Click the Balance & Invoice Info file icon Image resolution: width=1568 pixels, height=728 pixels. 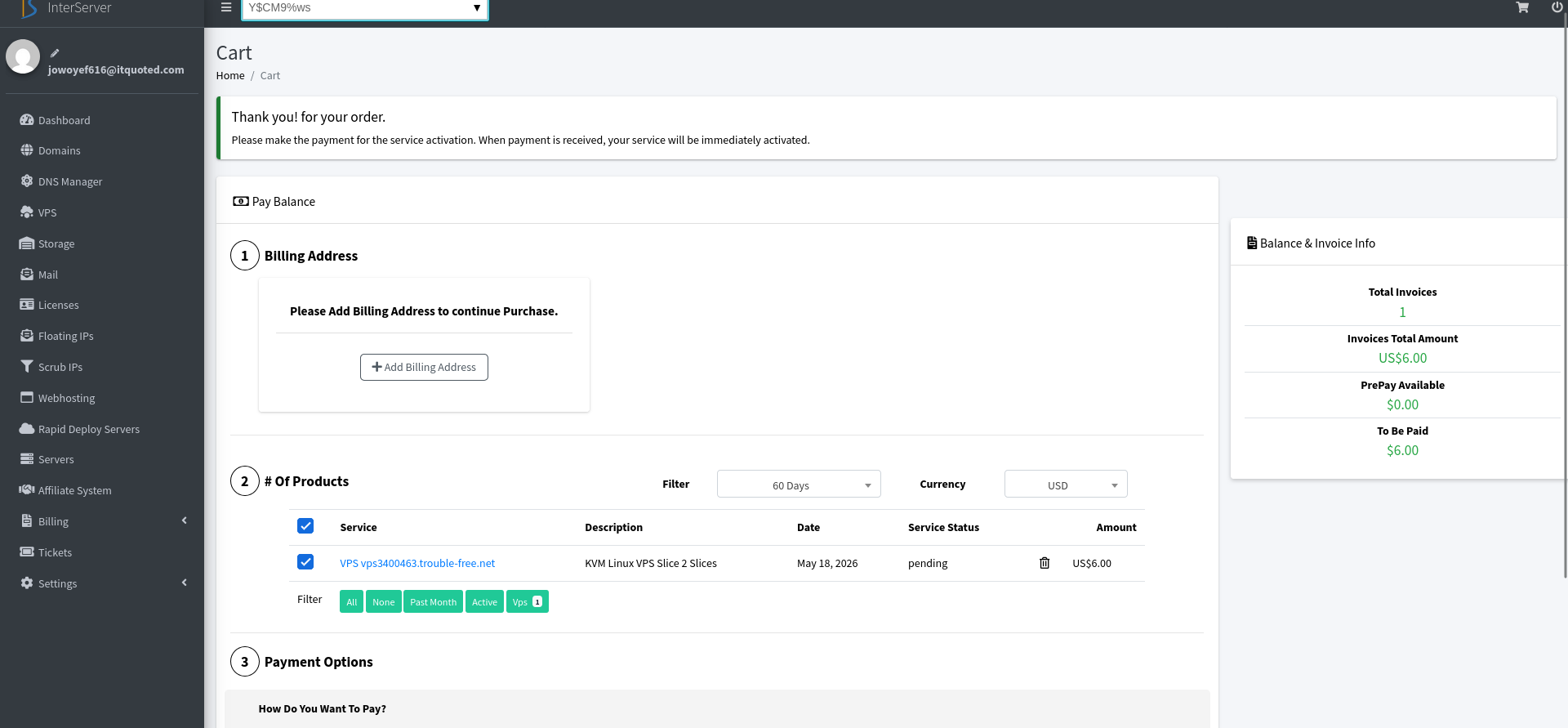pos(1252,243)
